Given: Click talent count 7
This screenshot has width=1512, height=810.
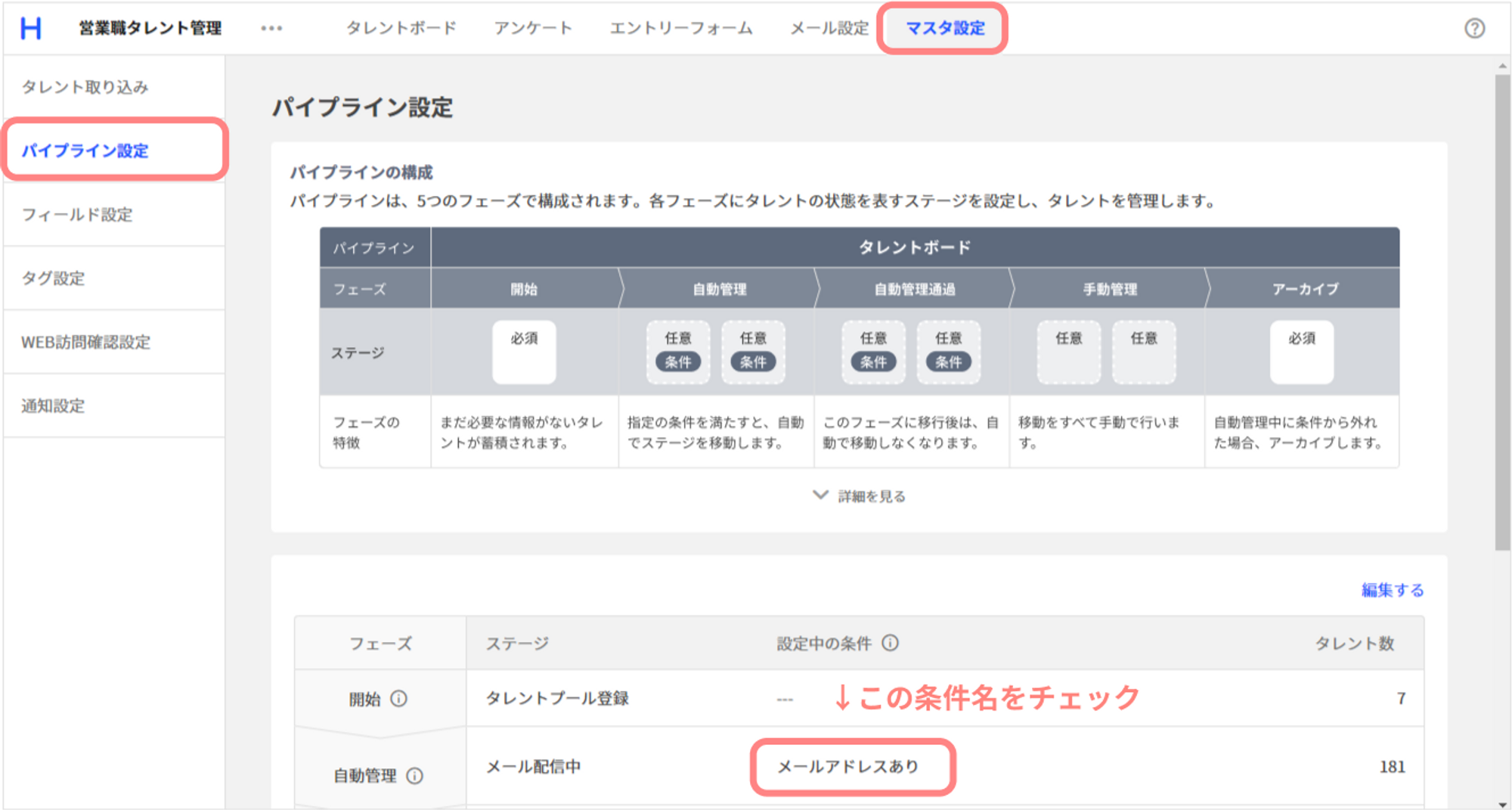Looking at the screenshot, I should pos(1401,698).
